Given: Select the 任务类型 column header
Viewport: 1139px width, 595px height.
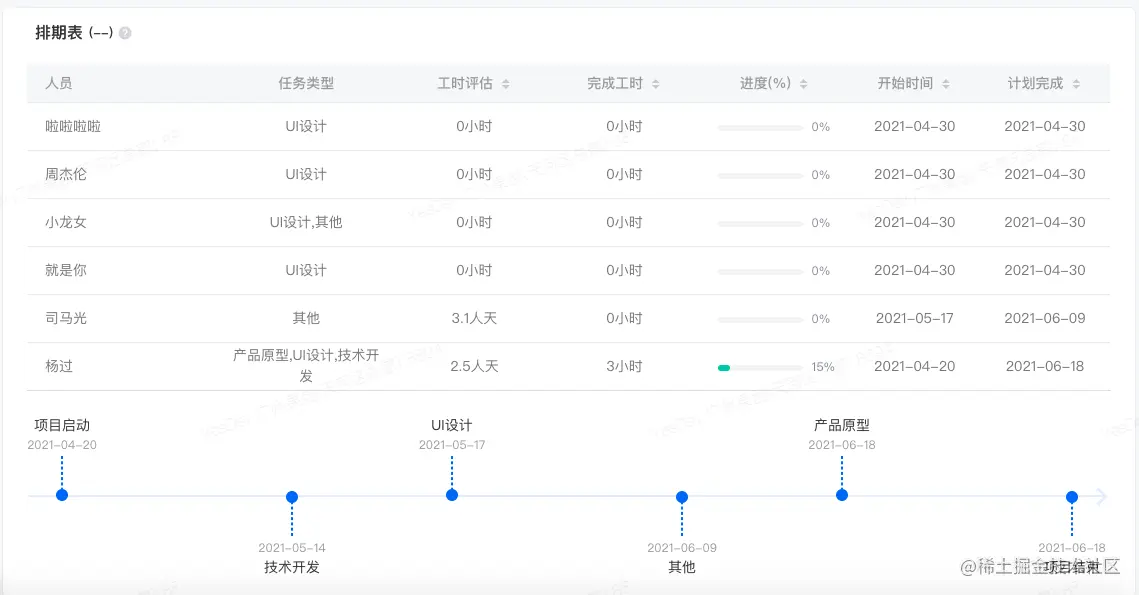Looking at the screenshot, I should (305, 83).
